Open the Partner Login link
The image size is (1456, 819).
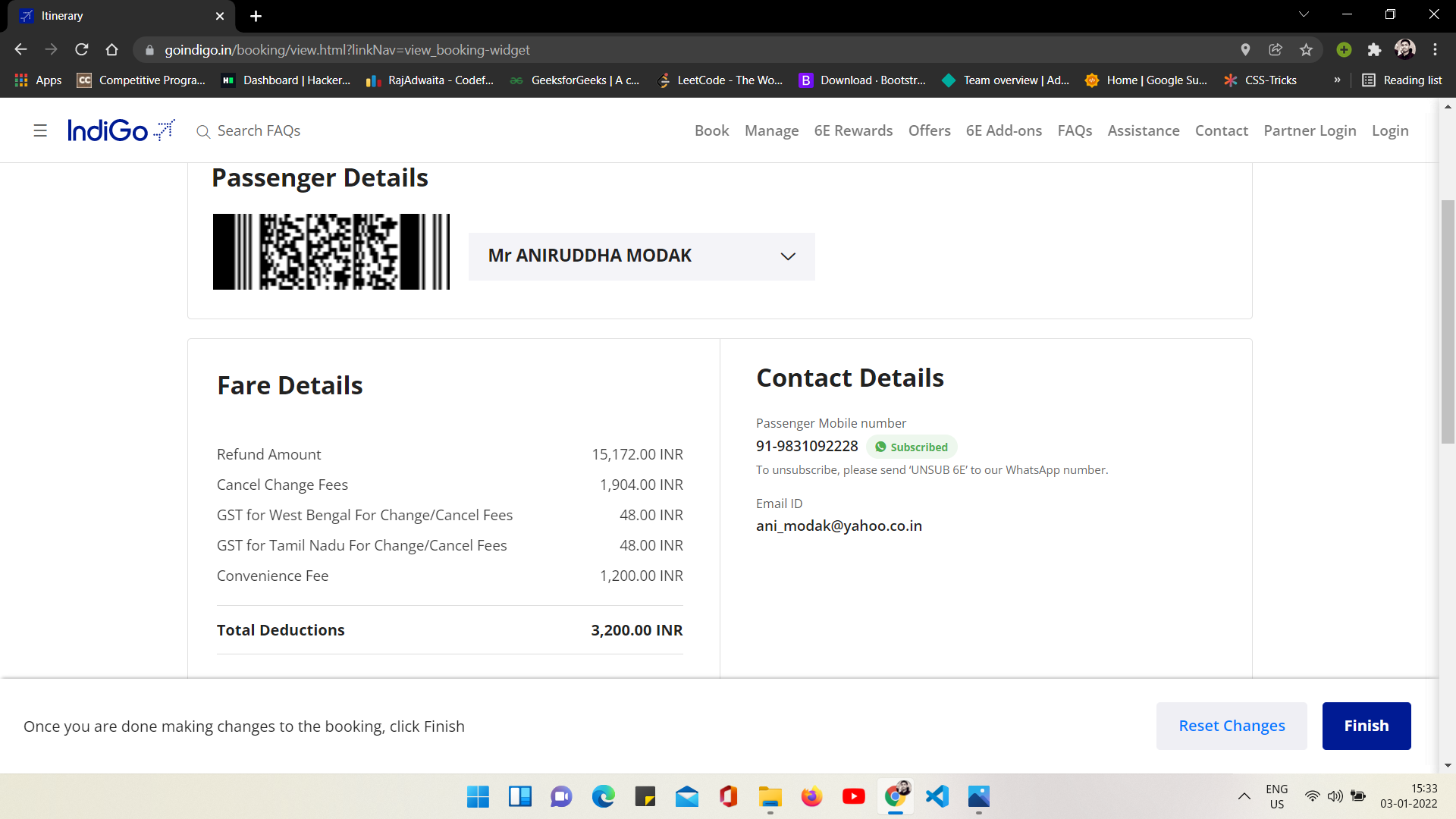(1310, 130)
